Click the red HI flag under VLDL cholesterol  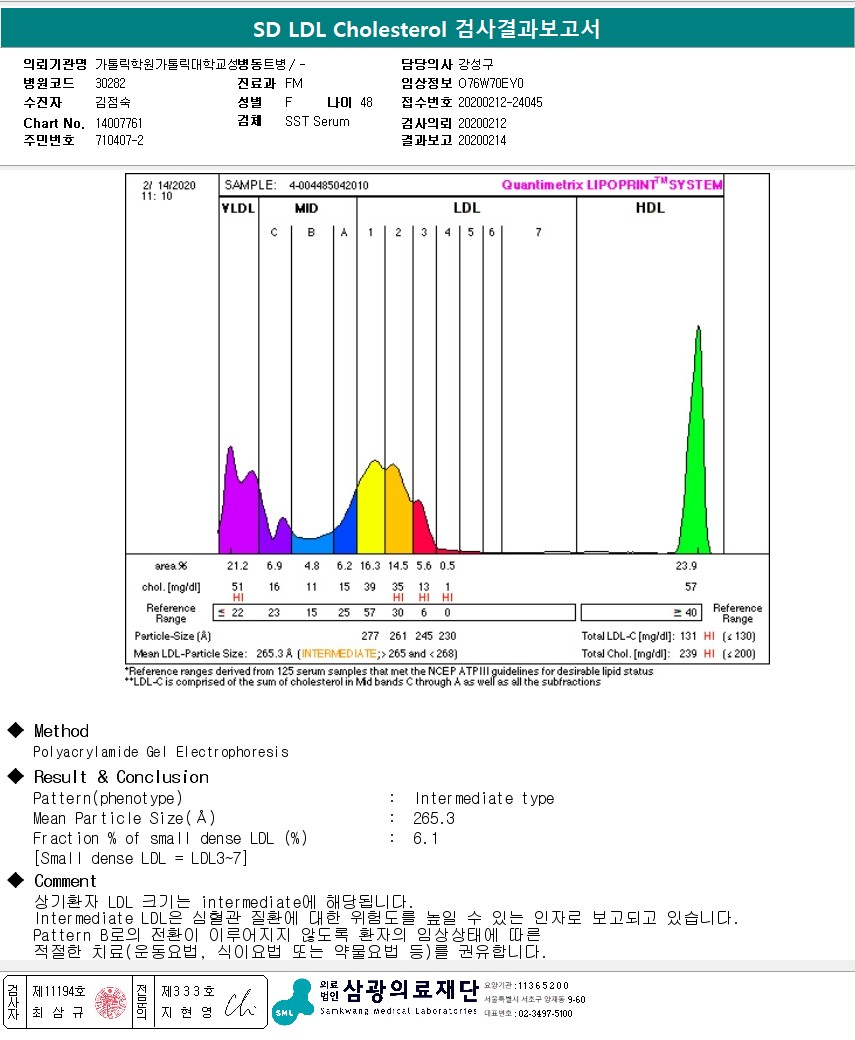pyautogui.click(x=238, y=597)
